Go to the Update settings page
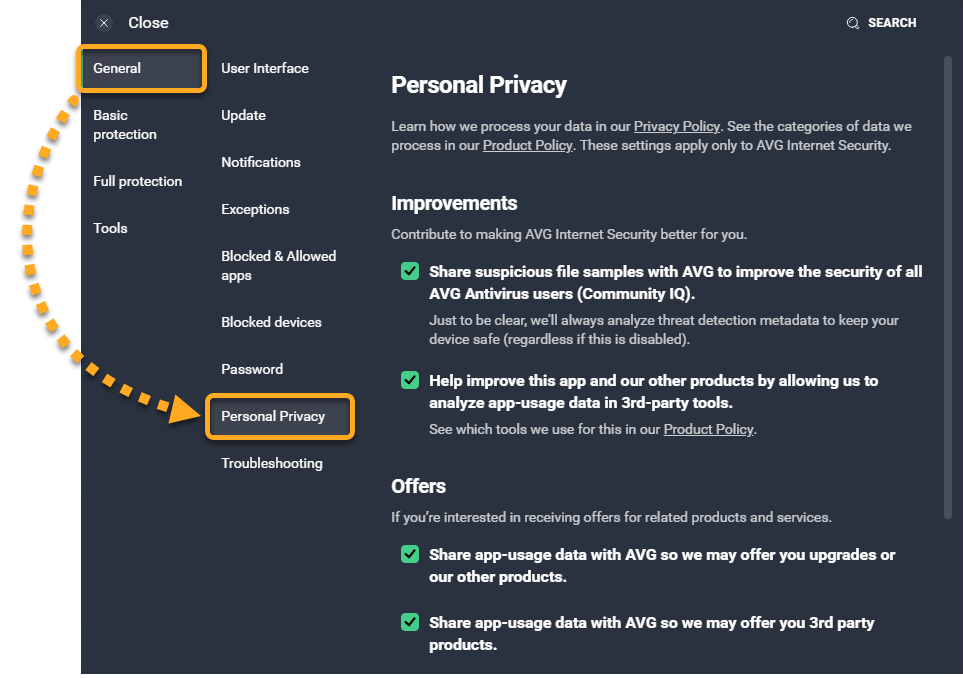 point(244,115)
